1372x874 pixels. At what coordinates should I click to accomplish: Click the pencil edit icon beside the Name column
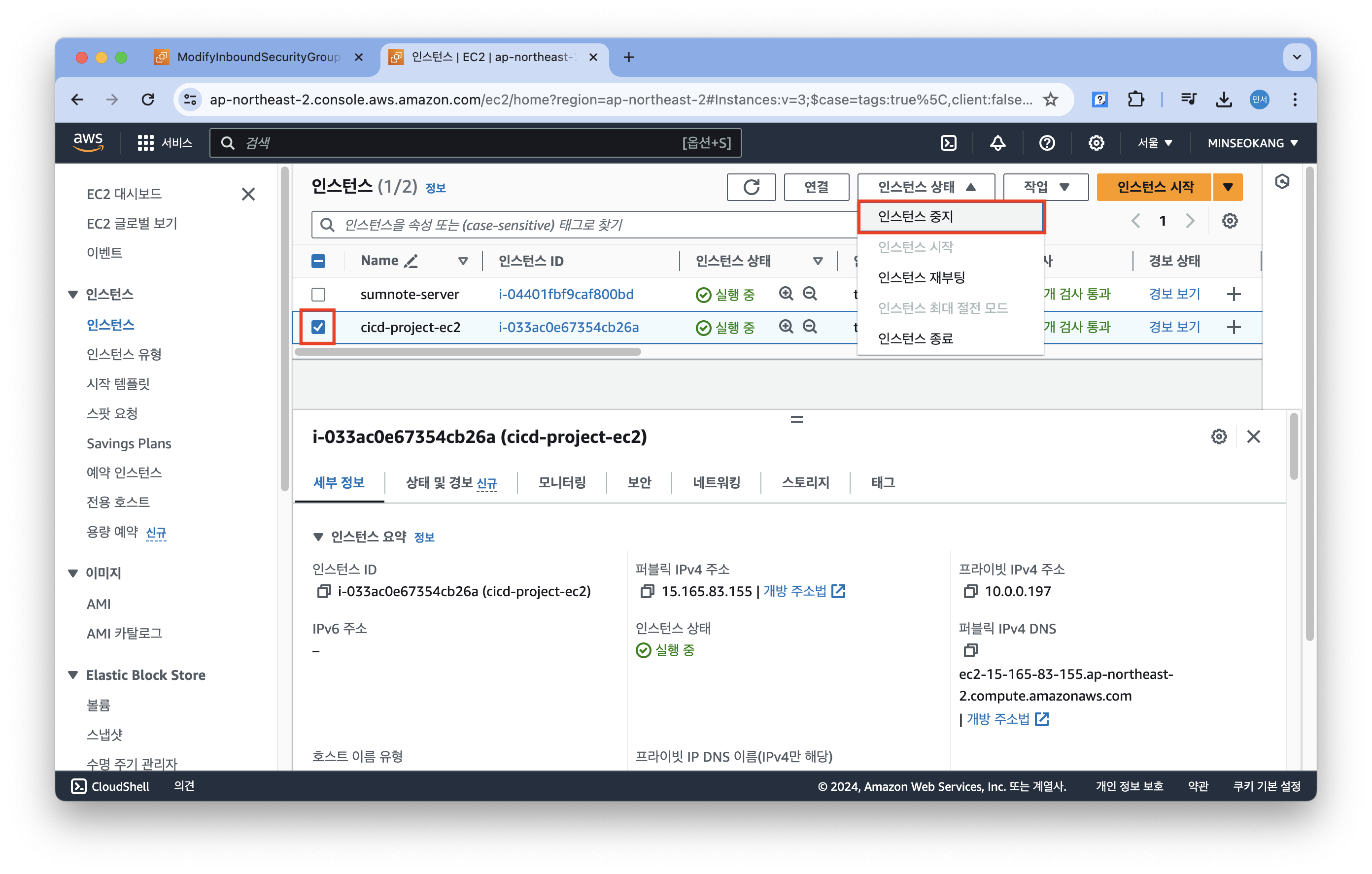(x=410, y=261)
